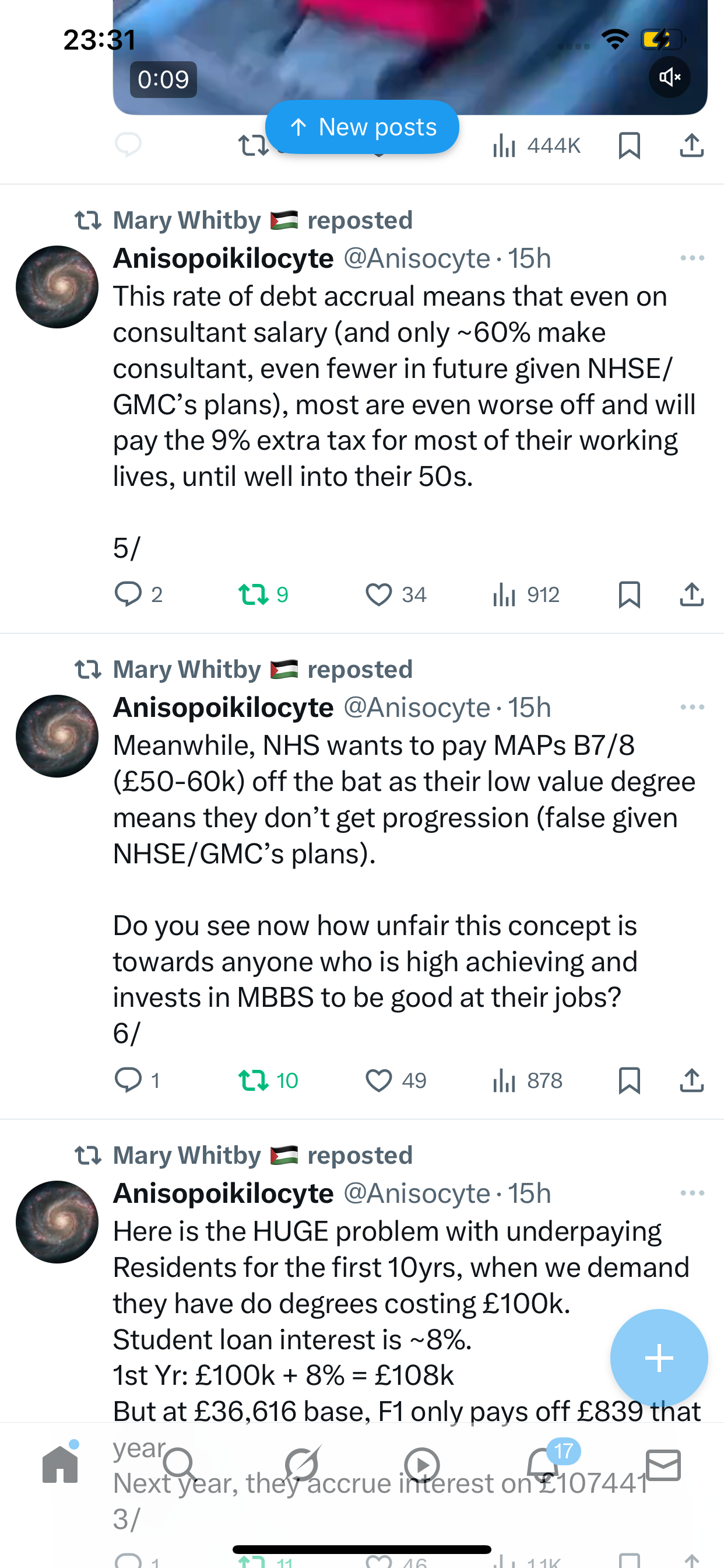Tap the New posts button

(362, 127)
